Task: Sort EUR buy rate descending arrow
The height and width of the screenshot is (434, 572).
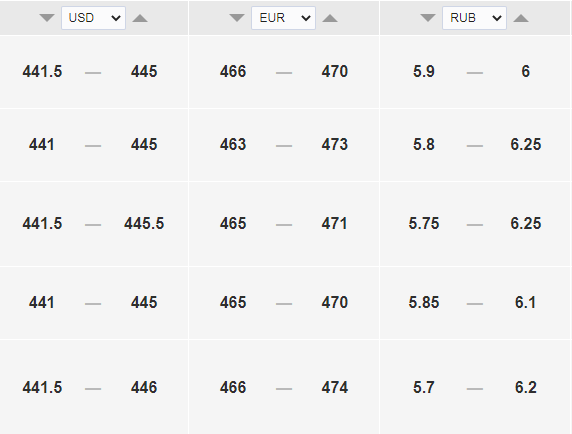Action: tap(237, 18)
